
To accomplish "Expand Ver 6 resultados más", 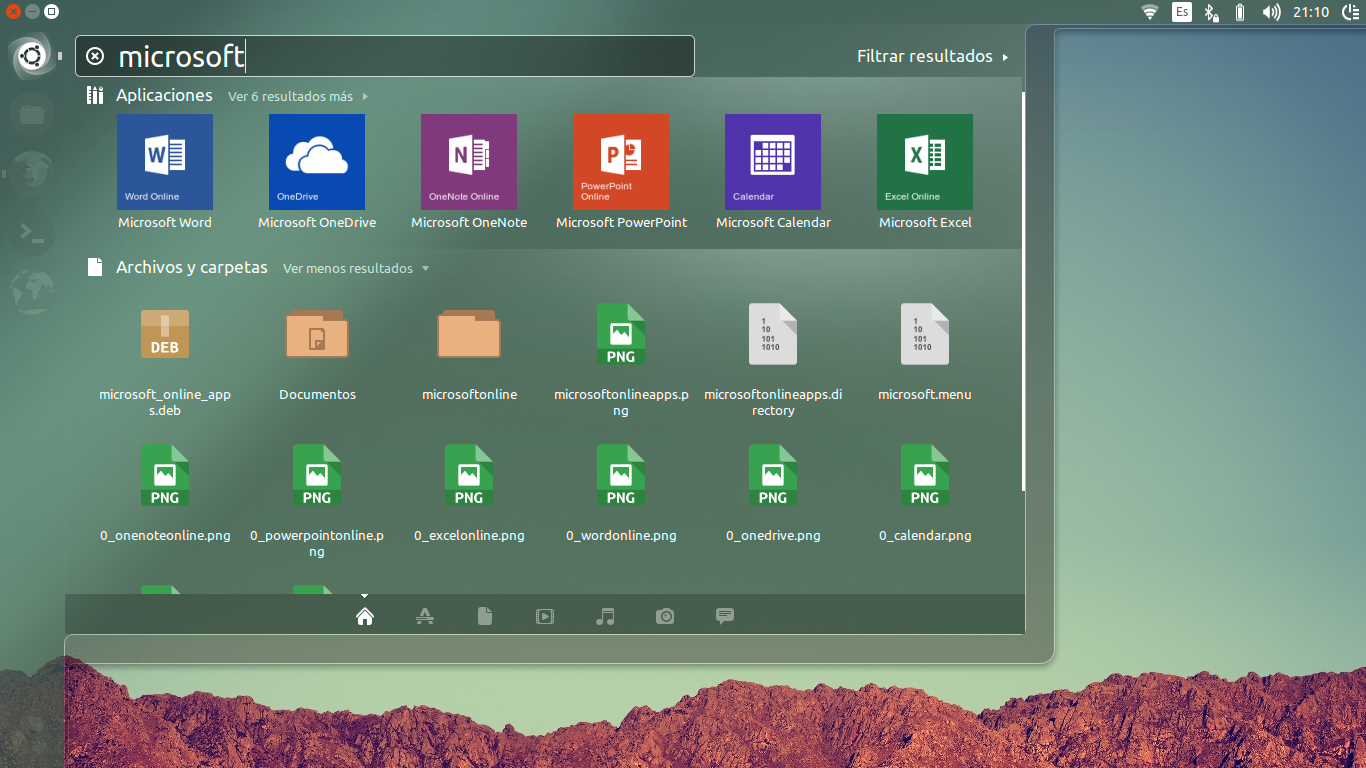I will 298,97.
